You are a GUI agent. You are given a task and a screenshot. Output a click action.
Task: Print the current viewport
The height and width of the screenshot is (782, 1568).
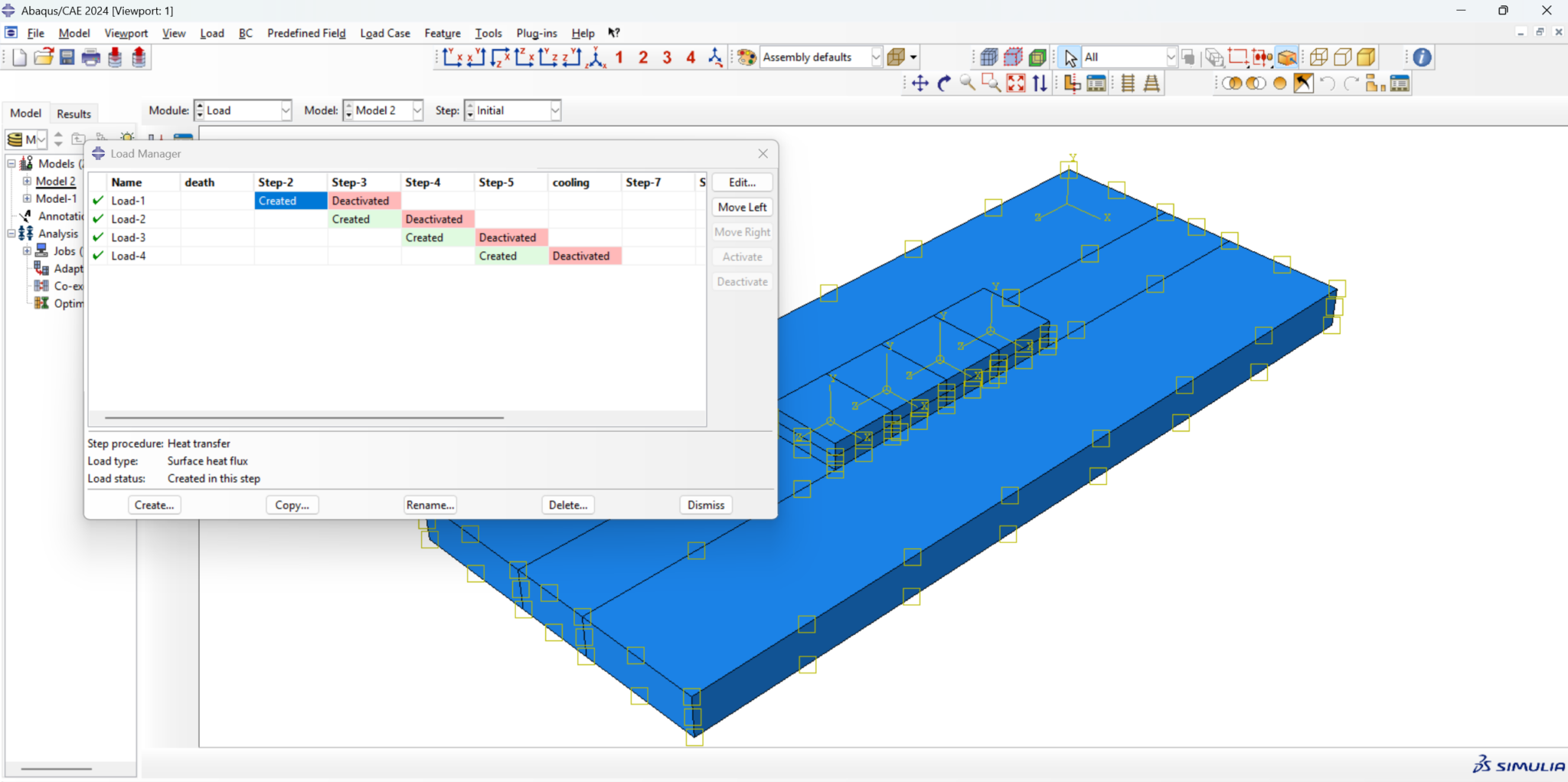pos(90,57)
